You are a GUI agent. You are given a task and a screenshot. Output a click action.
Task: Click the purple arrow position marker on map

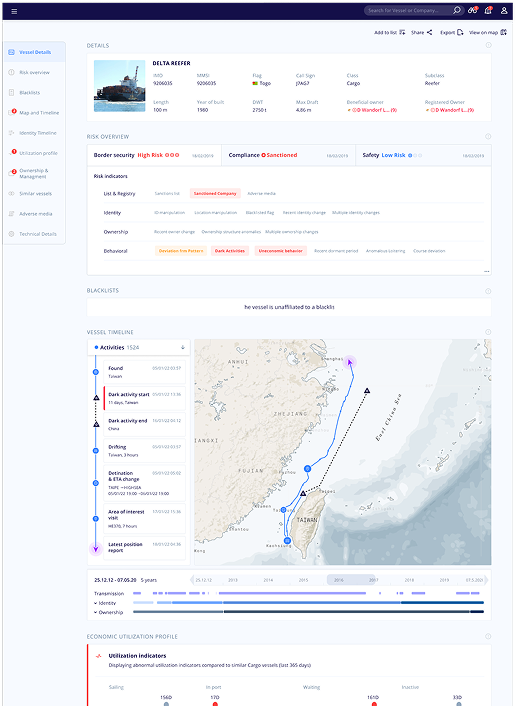point(350,362)
